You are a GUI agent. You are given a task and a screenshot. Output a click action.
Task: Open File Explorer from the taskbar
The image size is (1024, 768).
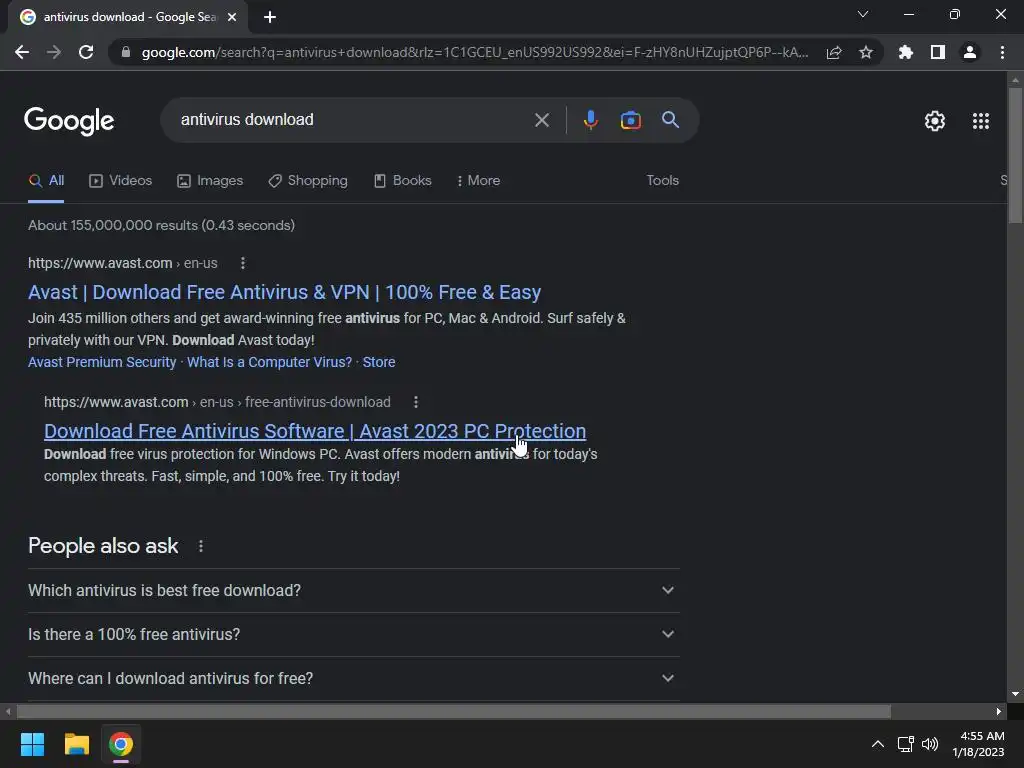tap(76, 744)
